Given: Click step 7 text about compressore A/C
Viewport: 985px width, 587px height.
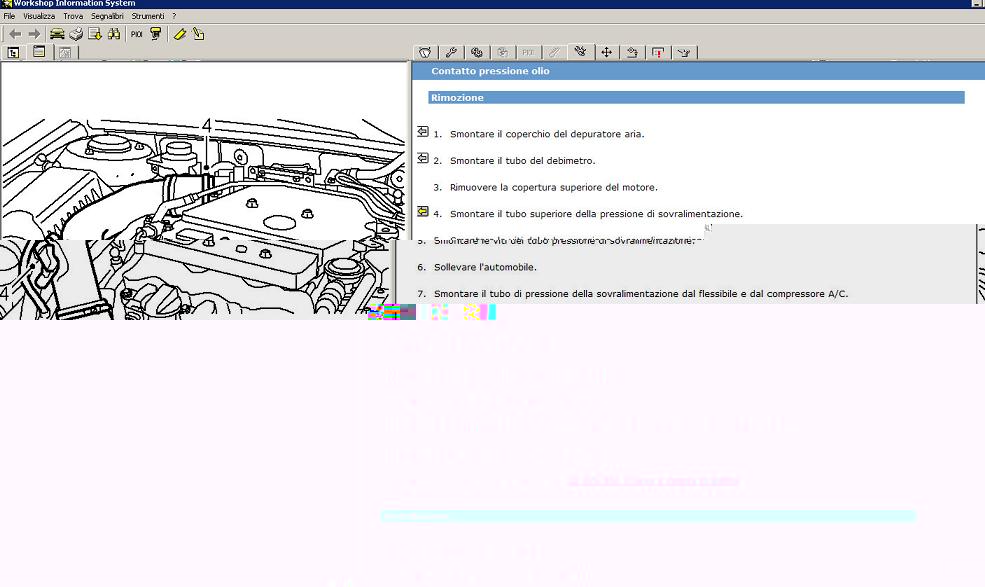Looking at the screenshot, I should (x=641, y=294).
